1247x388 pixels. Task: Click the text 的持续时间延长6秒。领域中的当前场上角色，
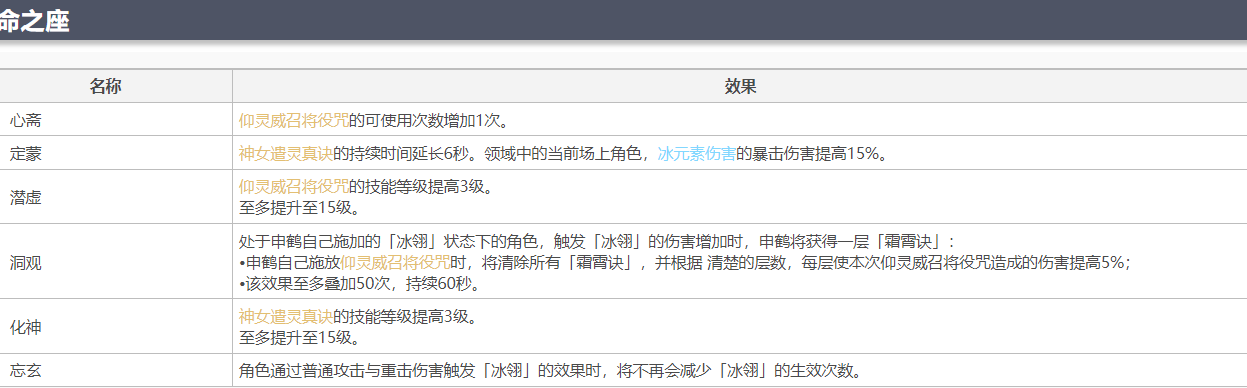pos(495,153)
